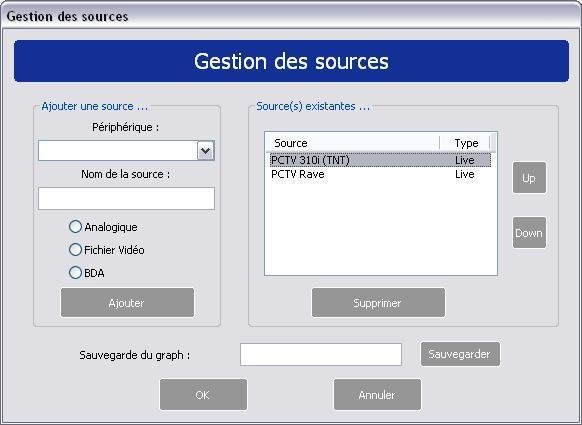This screenshot has height=425, width=582.
Task: Select the Analogique radio button
Action: point(75,226)
